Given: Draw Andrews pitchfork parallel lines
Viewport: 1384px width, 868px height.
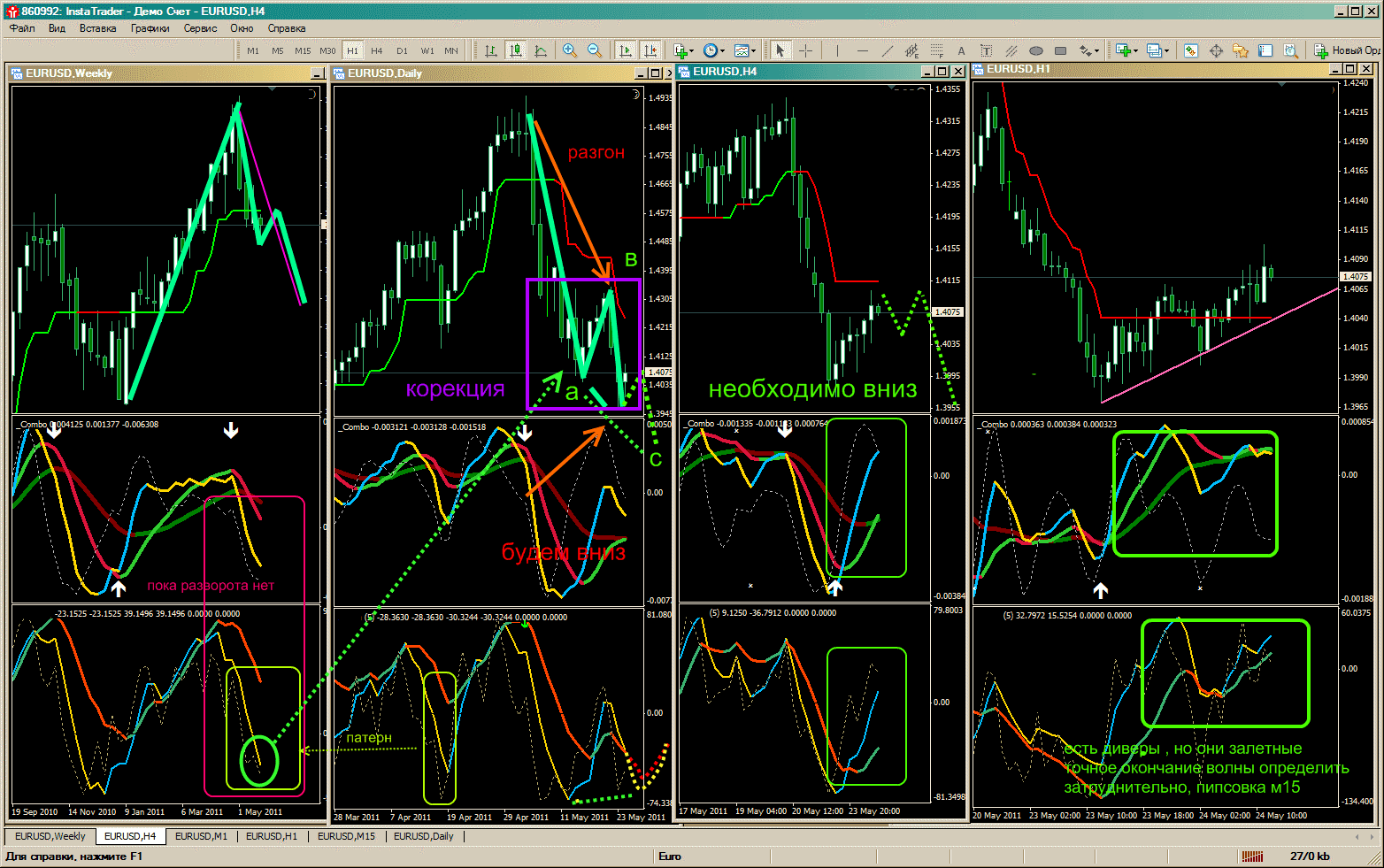Looking at the screenshot, I should click(x=1011, y=50).
